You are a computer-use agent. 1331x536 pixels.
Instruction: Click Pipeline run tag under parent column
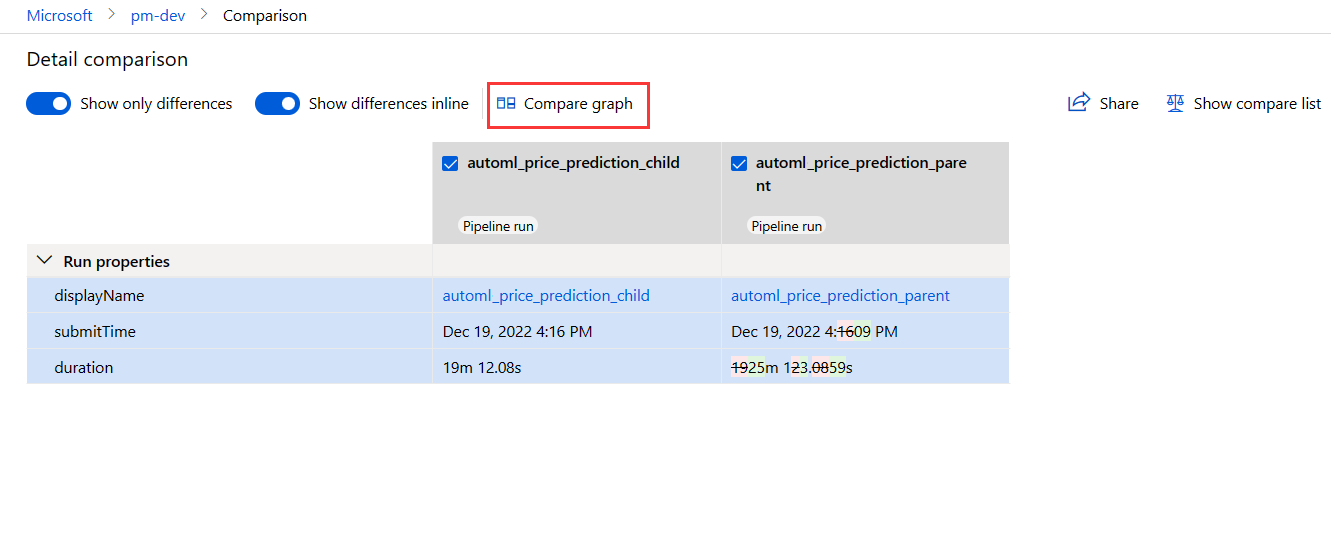point(787,226)
